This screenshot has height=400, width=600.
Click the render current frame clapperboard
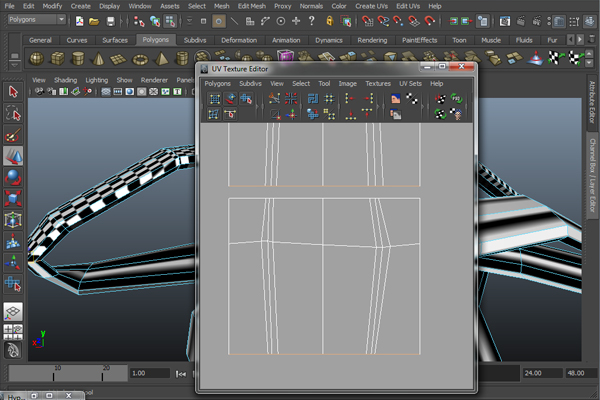pos(521,21)
